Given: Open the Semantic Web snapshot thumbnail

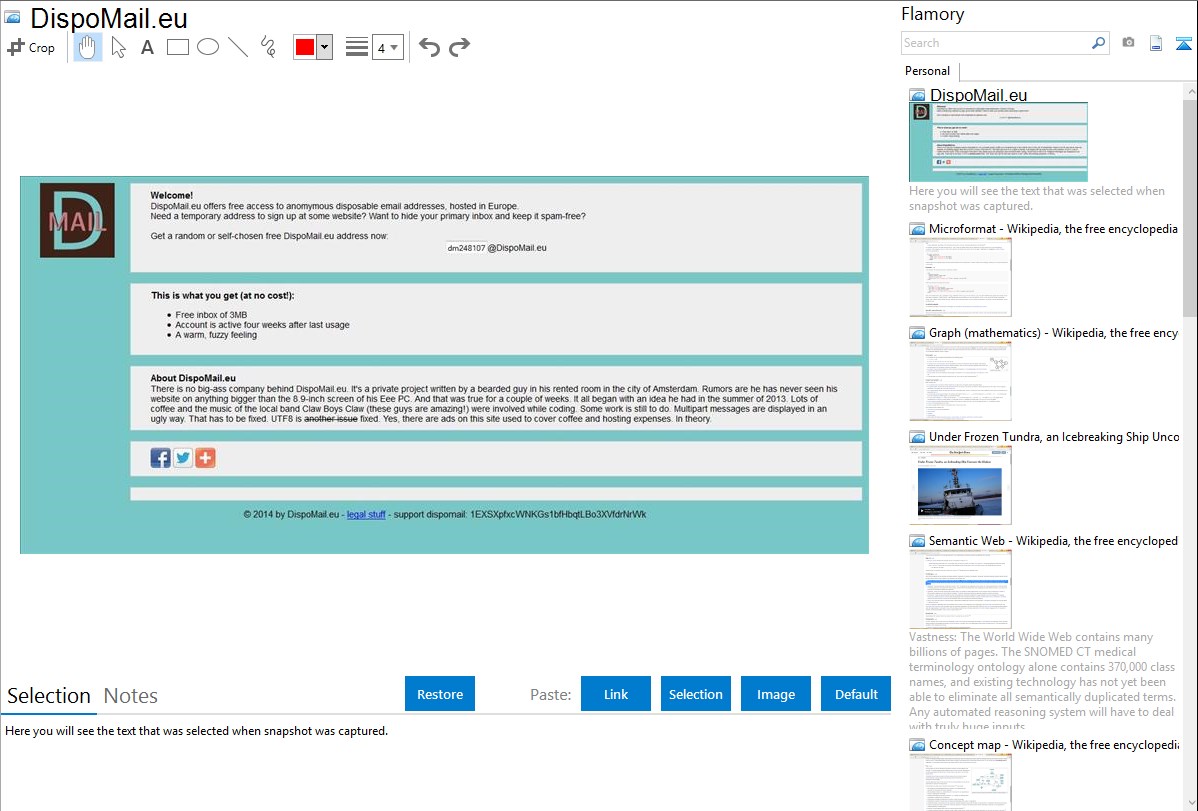Looking at the screenshot, I should pos(960,589).
